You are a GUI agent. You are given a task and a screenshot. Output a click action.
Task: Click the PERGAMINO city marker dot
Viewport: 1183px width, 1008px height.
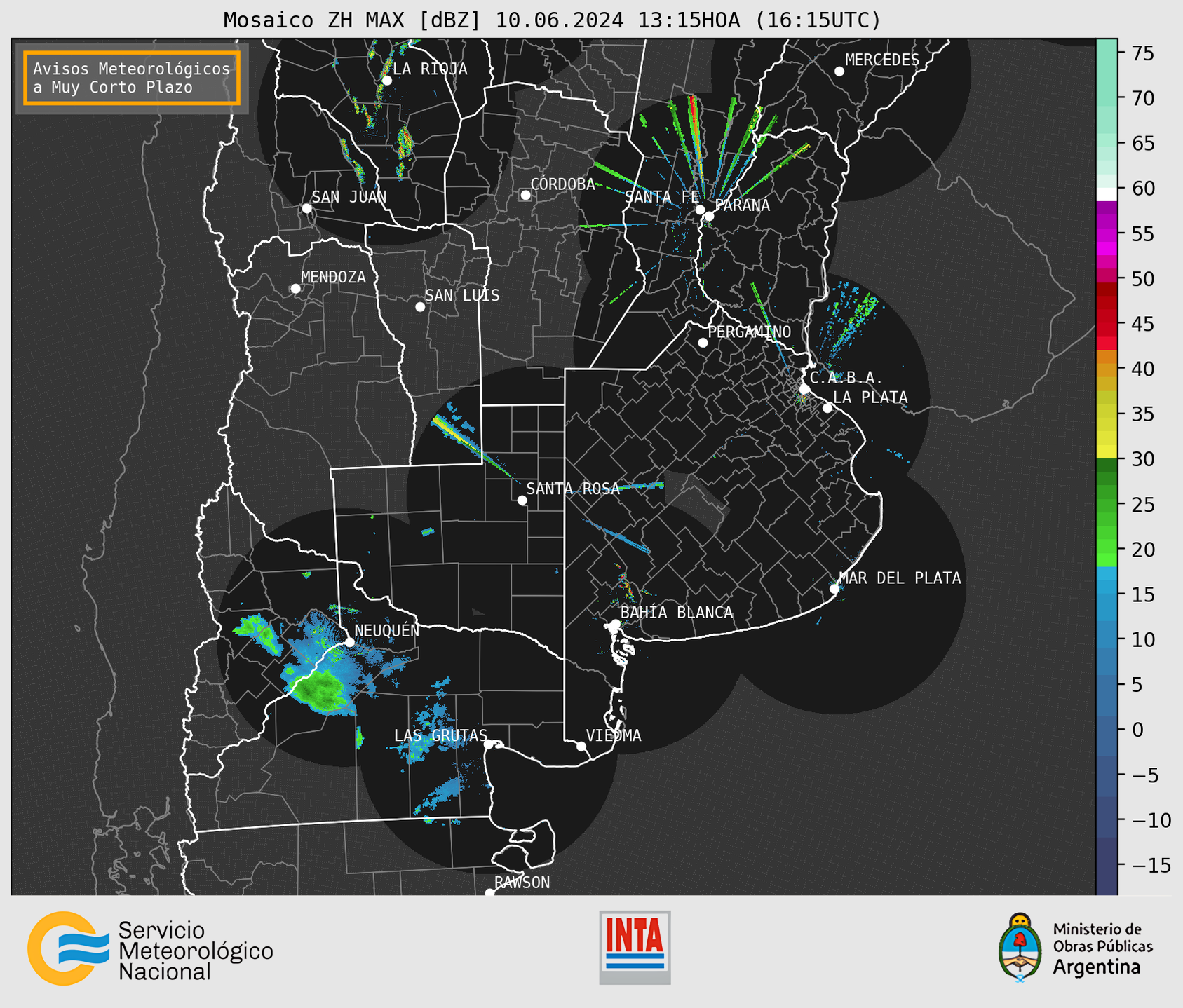pos(703,343)
